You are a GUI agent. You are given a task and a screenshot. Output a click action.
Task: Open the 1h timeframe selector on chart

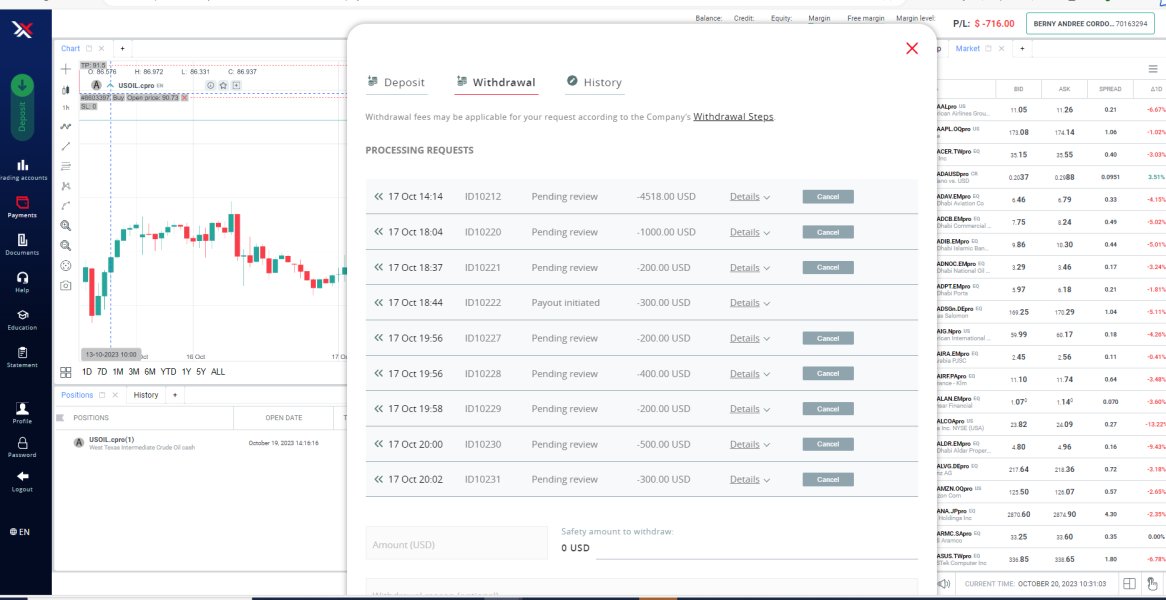click(x=65, y=108)
